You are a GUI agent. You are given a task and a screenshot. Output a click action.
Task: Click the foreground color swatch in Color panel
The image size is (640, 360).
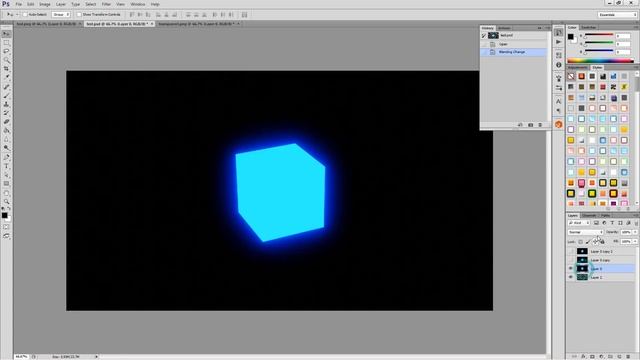point(571,37)
